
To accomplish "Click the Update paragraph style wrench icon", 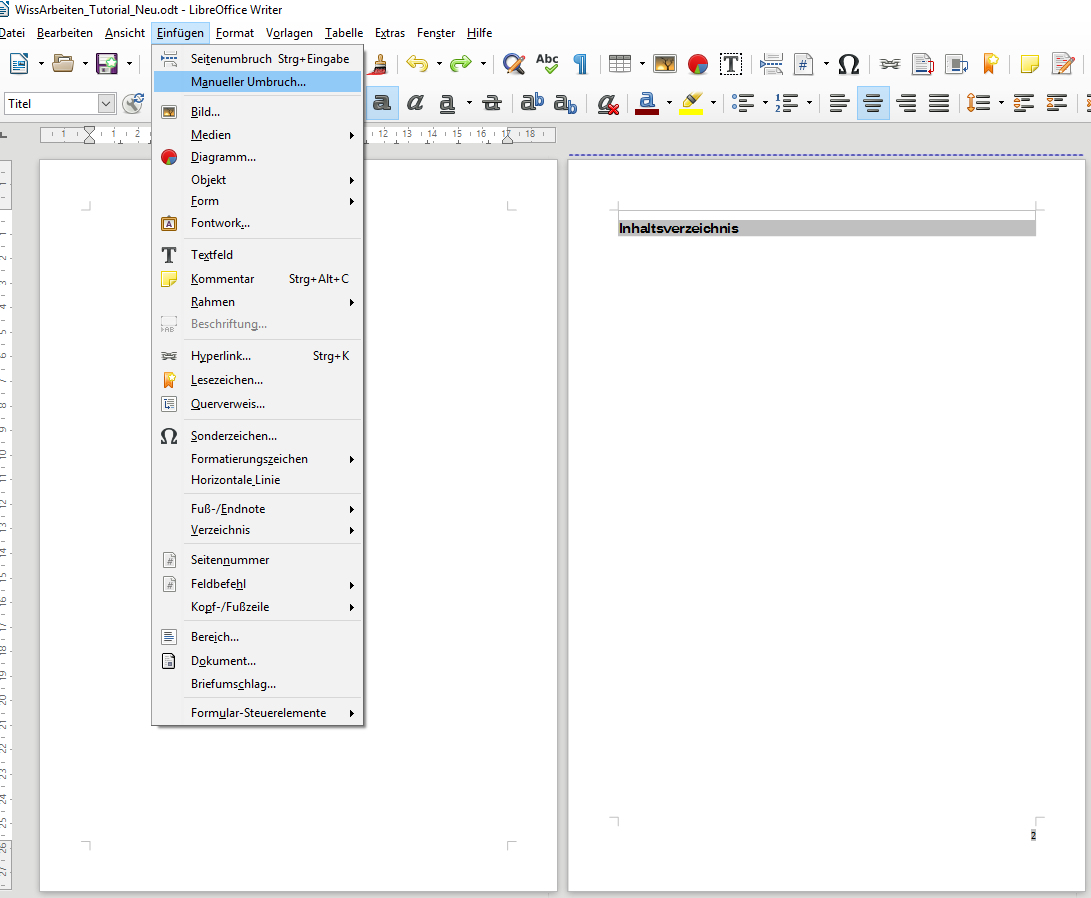I will 133,103.
